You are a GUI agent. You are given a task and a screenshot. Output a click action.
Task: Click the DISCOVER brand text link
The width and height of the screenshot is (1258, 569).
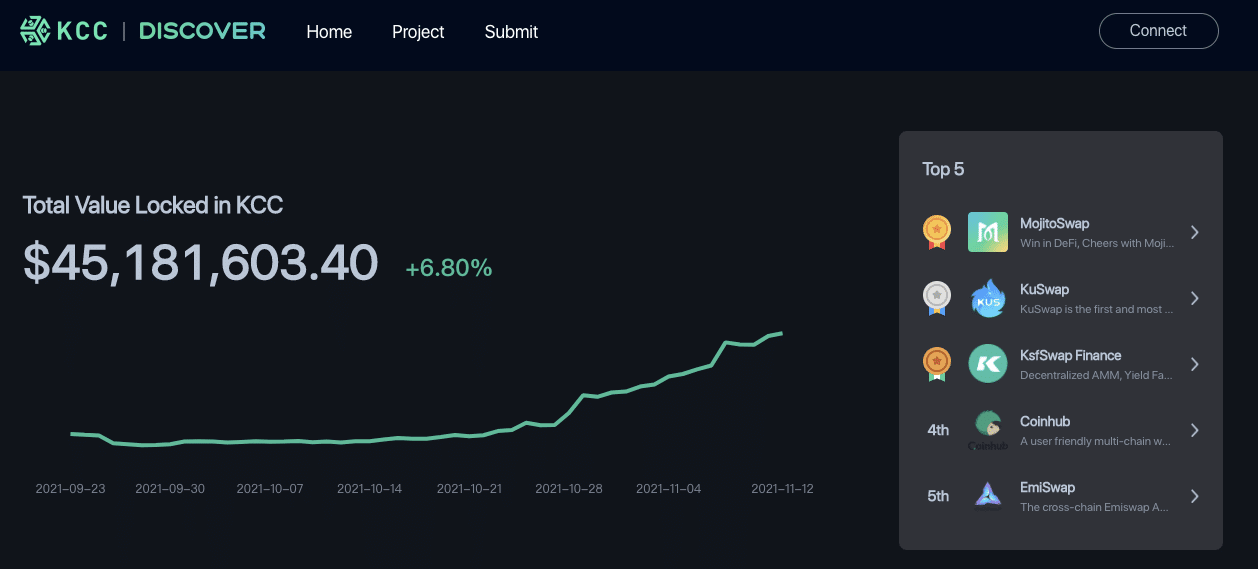point(202,31)
